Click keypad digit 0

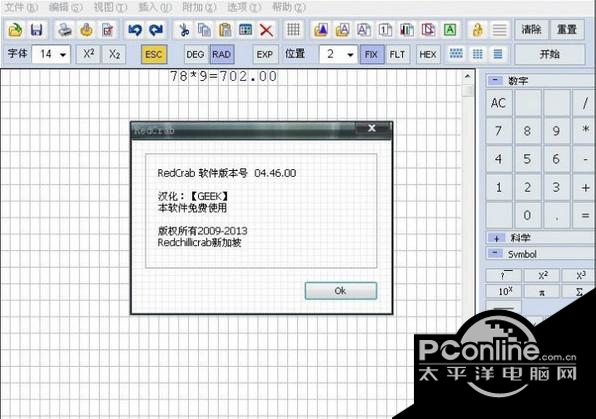click(527, 215)
